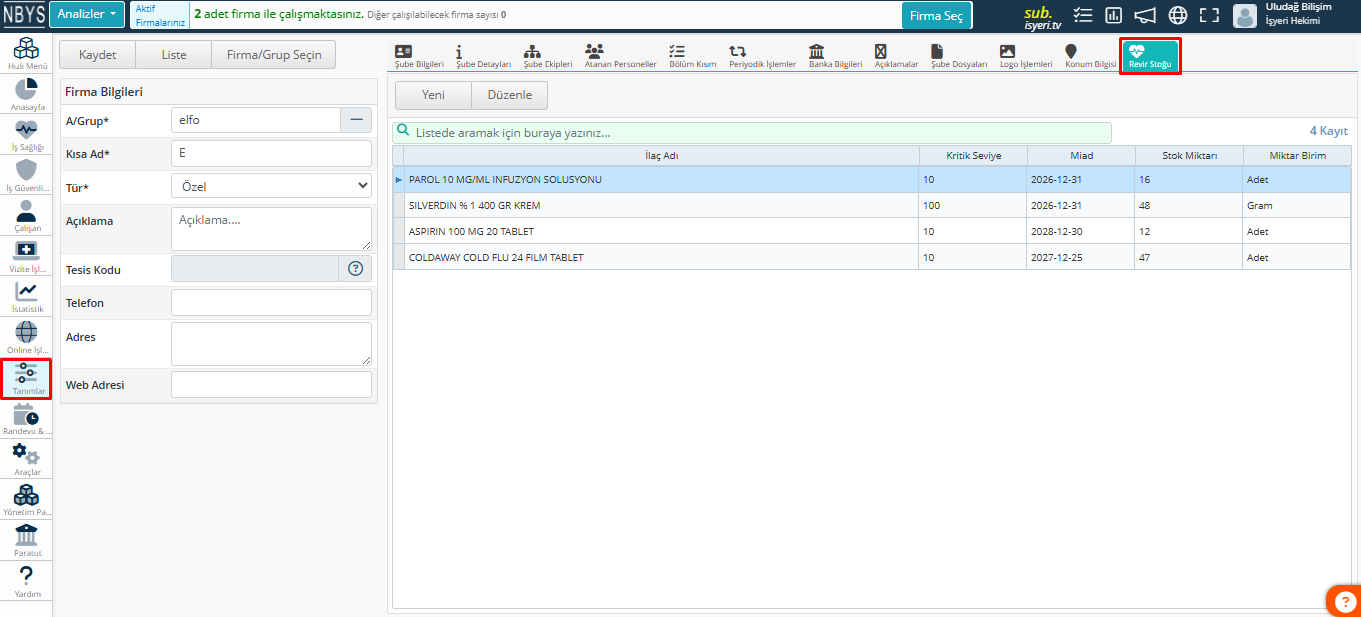Screen dimensions: 1361x617
Task: Click the Düzenle button
Action: pyautogui.click(x=510, y=95)
